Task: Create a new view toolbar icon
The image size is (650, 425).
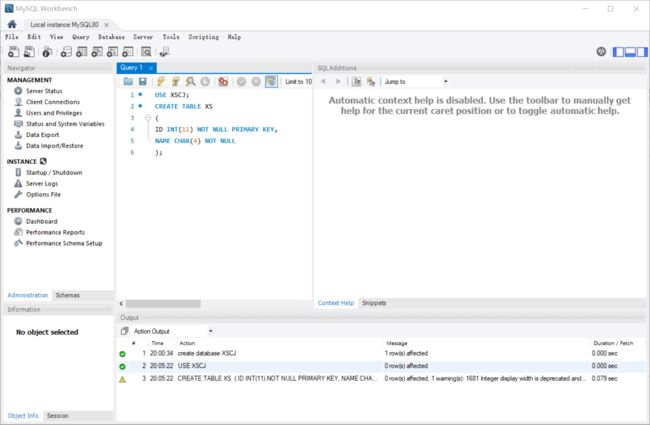Action: coord(97,52)
